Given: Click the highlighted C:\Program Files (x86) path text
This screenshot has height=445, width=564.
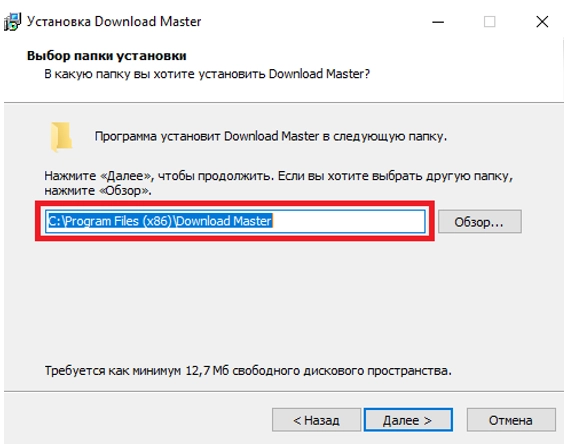Looking at the screenshot, I should (160, 221).
